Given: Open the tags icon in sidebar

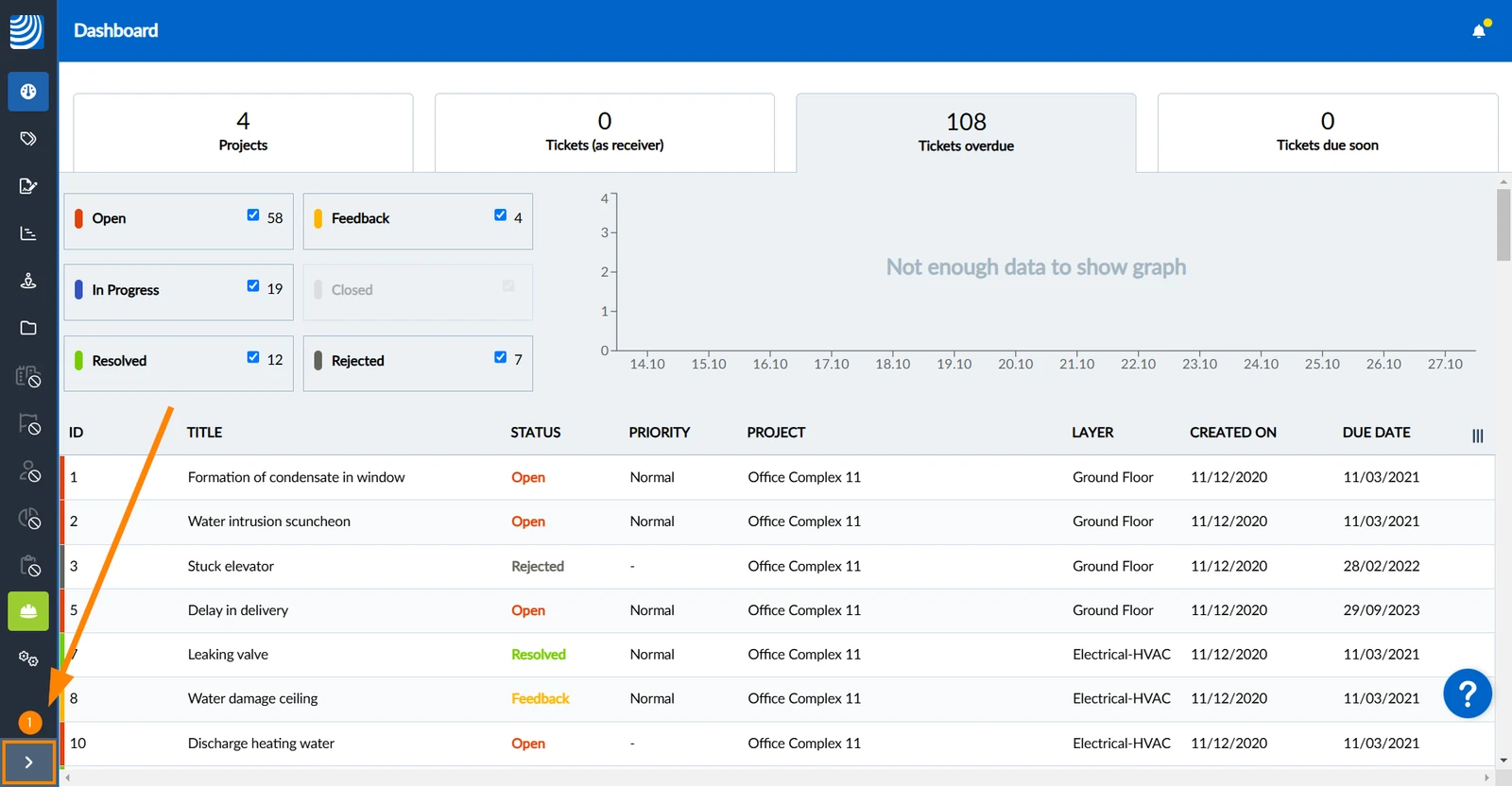Looking at the screenshot, I should pos(28,139).
